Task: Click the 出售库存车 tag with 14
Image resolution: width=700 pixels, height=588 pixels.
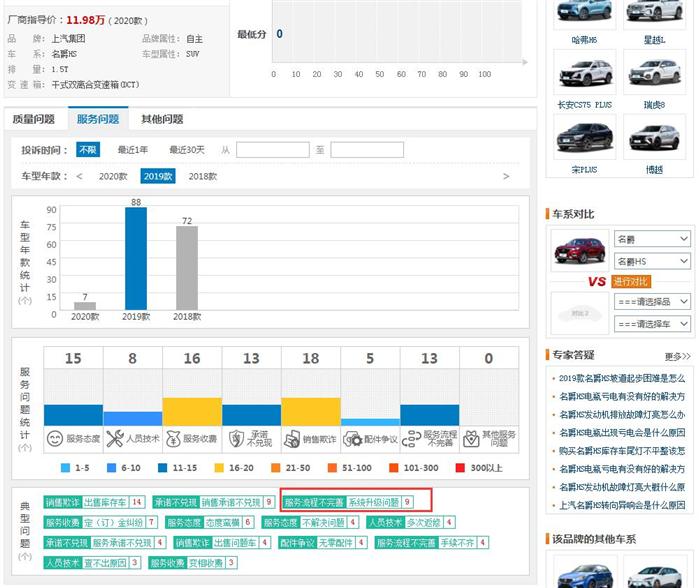Action: (94, 502)
